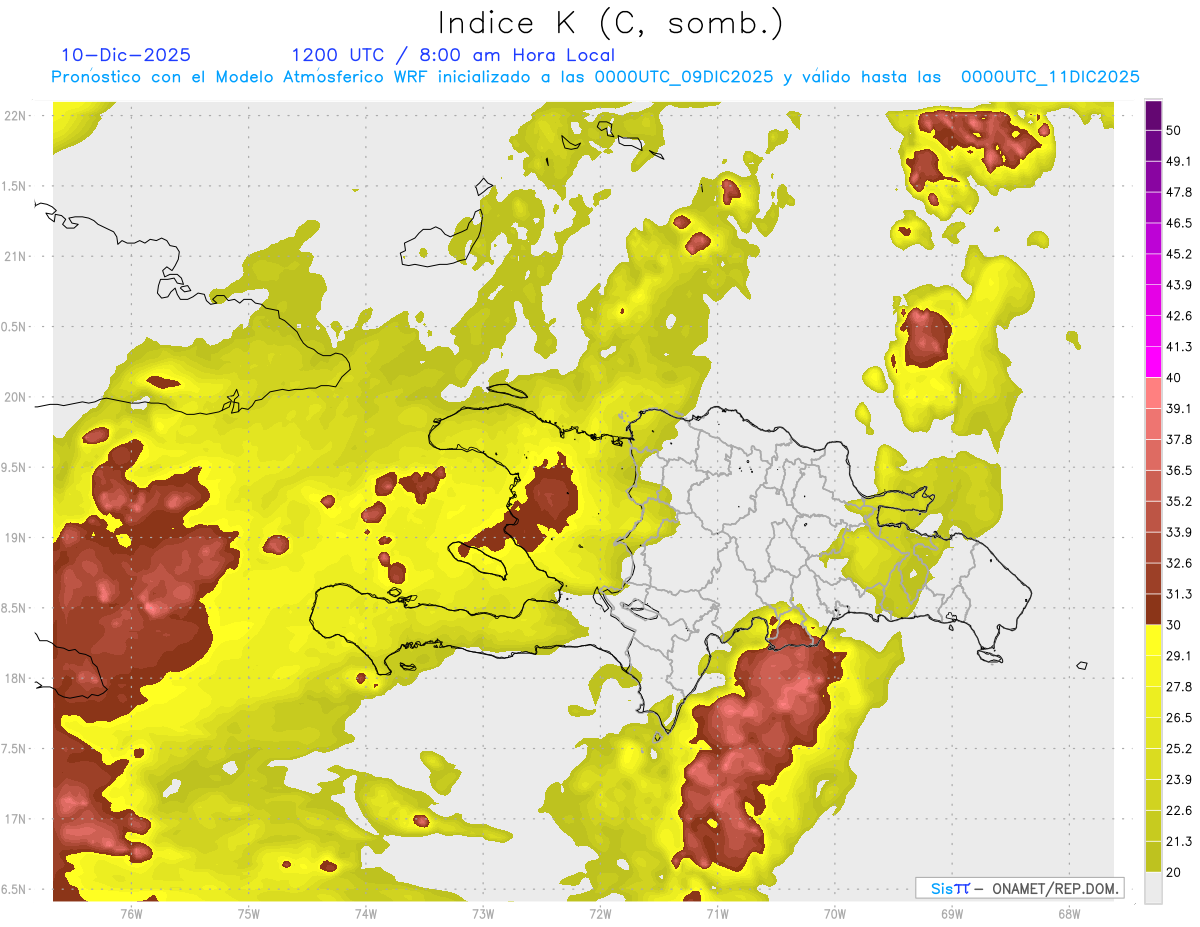Screen dimensions: 1200x927
Task: Pick the bright yellow swatch between 29.1 and 30
Action: [x=1153, y=640]
